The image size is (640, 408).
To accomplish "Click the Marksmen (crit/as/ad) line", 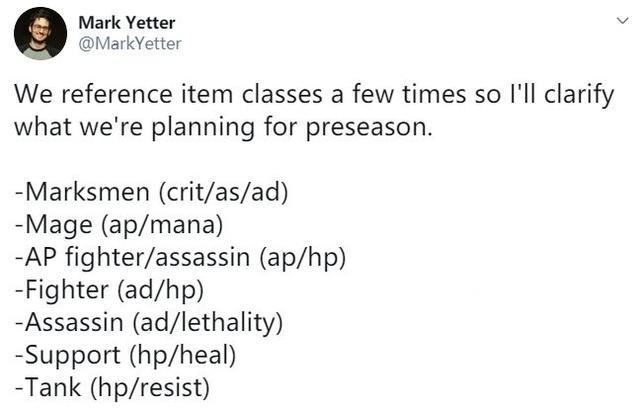I will [151, 192].
